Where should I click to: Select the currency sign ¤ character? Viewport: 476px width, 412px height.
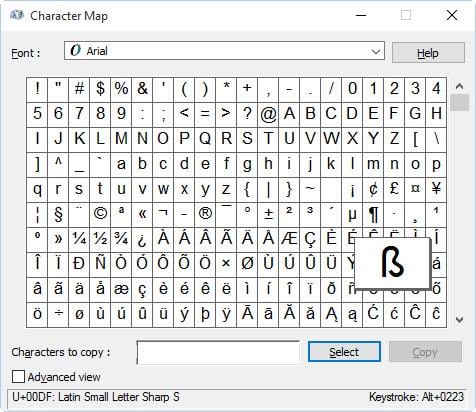pyautogui.click(x=415, y=189)
